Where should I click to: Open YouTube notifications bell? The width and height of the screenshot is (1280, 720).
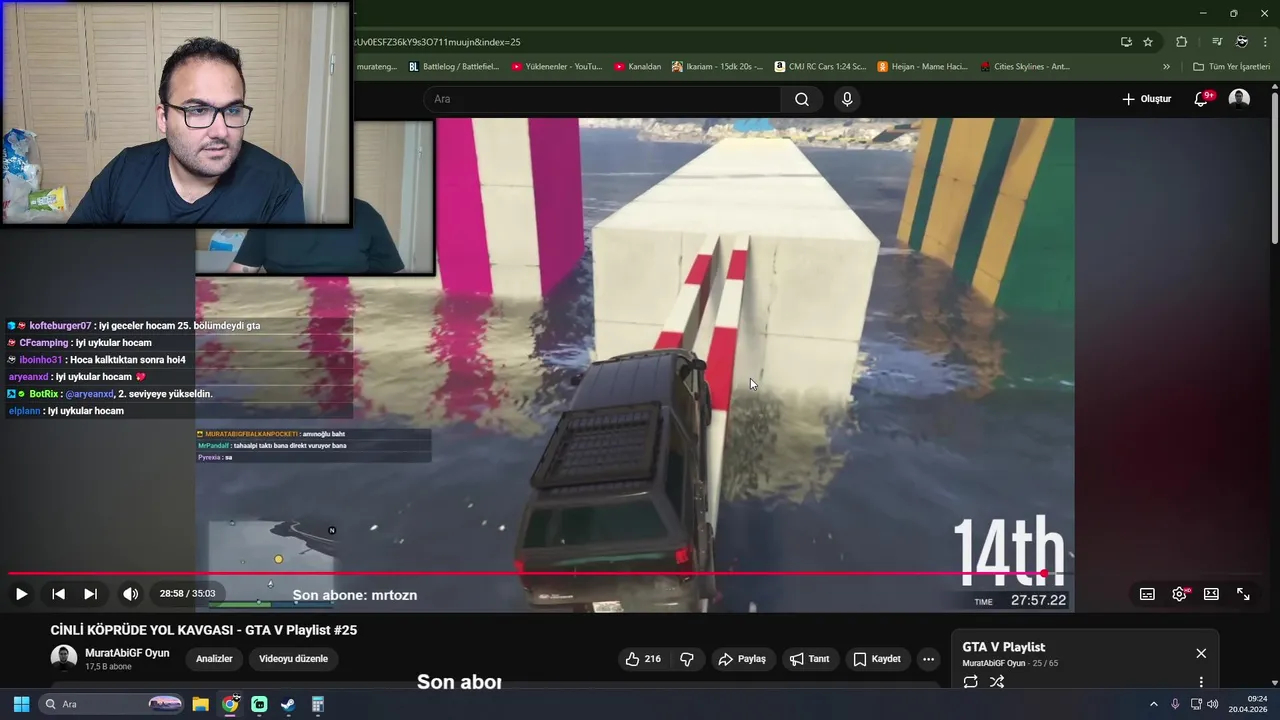click(x=1202, y=99)
